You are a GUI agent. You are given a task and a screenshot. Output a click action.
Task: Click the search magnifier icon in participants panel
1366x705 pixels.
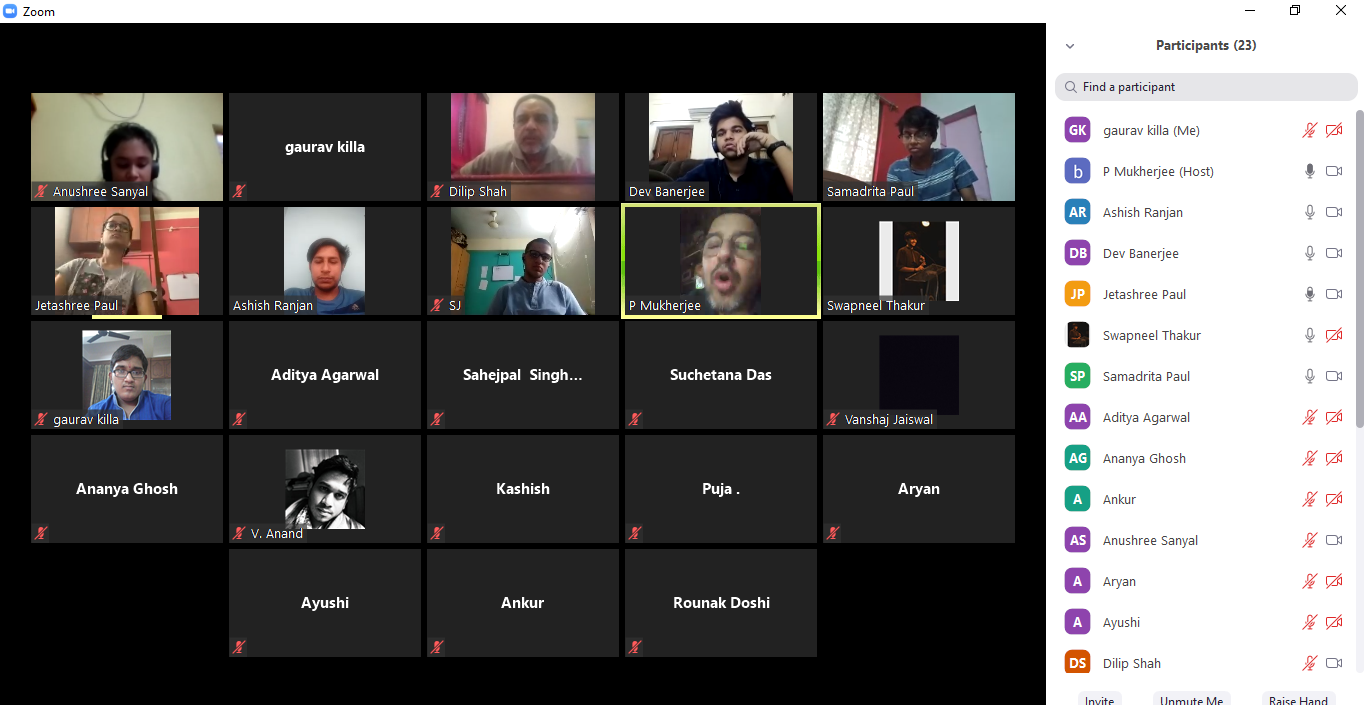click(x=1071, y=87)
